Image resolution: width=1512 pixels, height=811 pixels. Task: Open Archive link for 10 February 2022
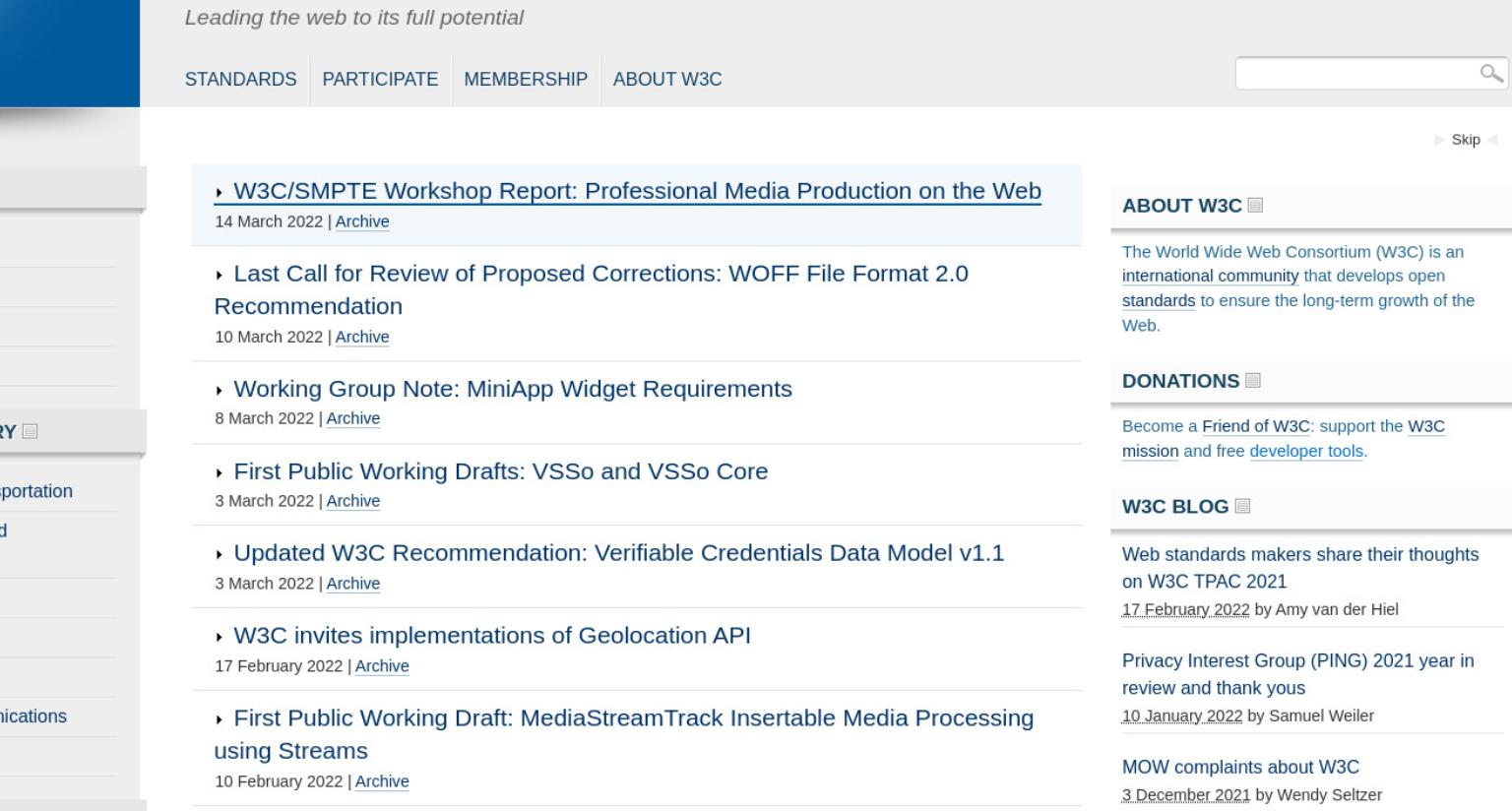coord(382,781)
